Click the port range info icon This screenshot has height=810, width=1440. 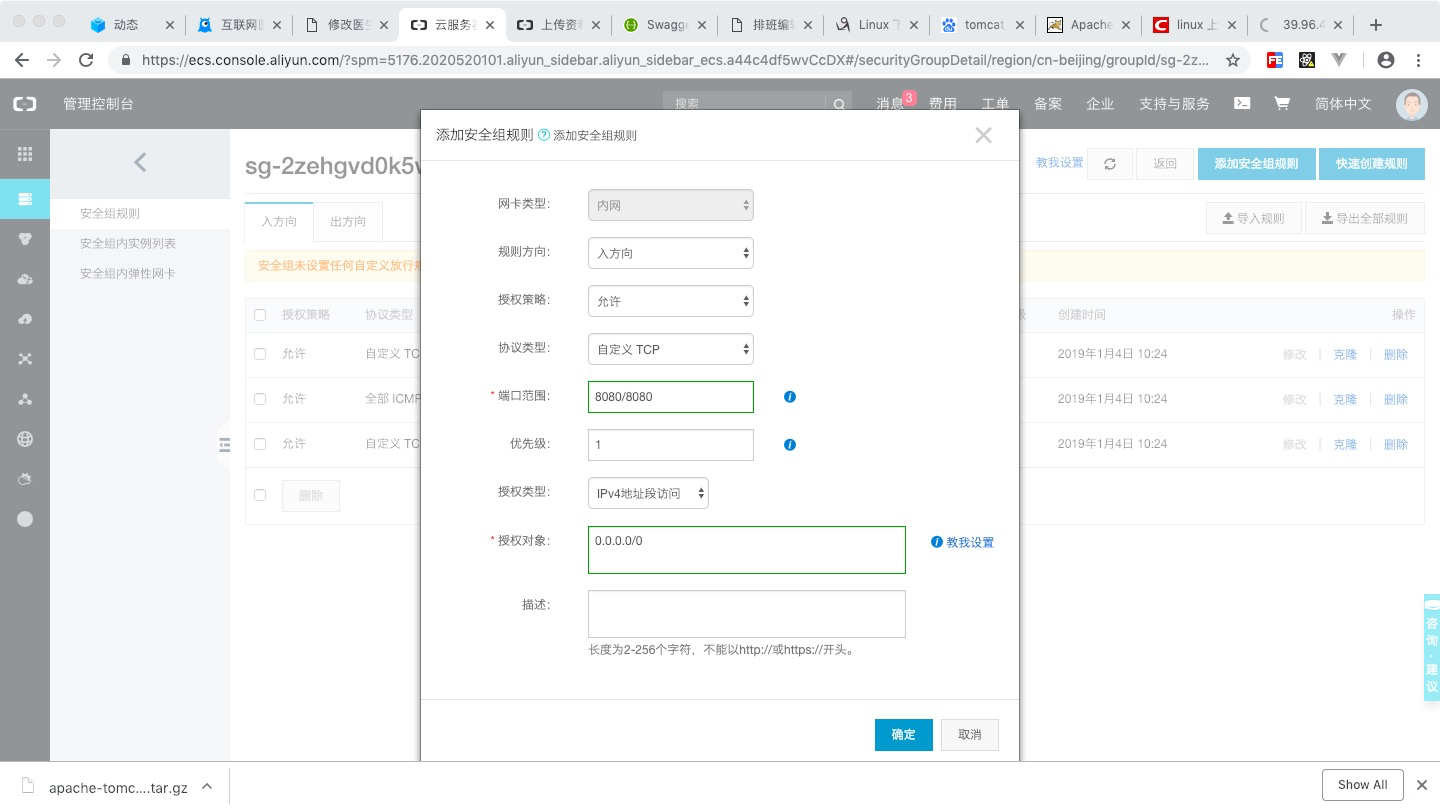[789, 397]
